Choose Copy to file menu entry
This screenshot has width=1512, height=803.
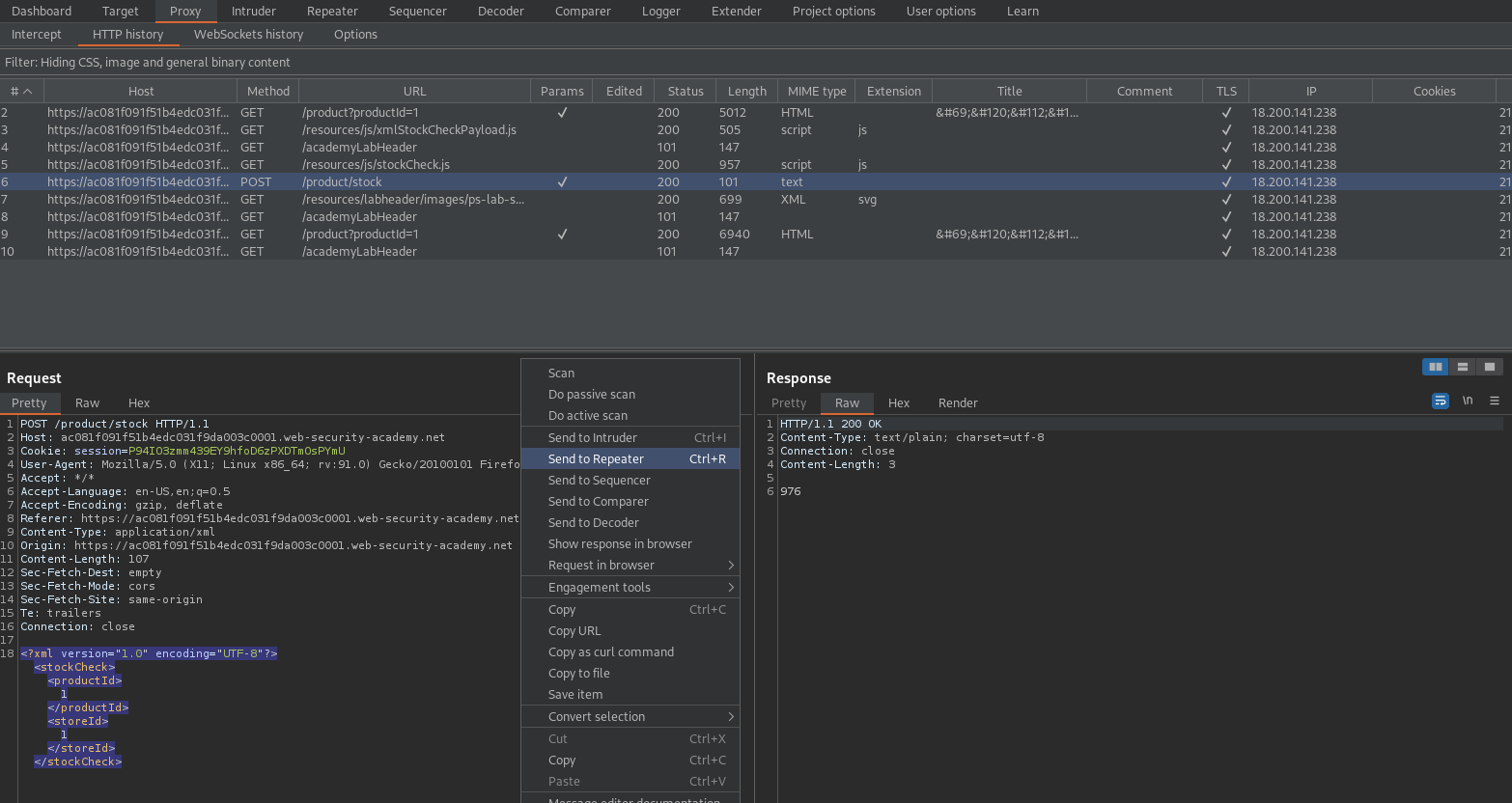pyautogui.click(x=630, y=674)
